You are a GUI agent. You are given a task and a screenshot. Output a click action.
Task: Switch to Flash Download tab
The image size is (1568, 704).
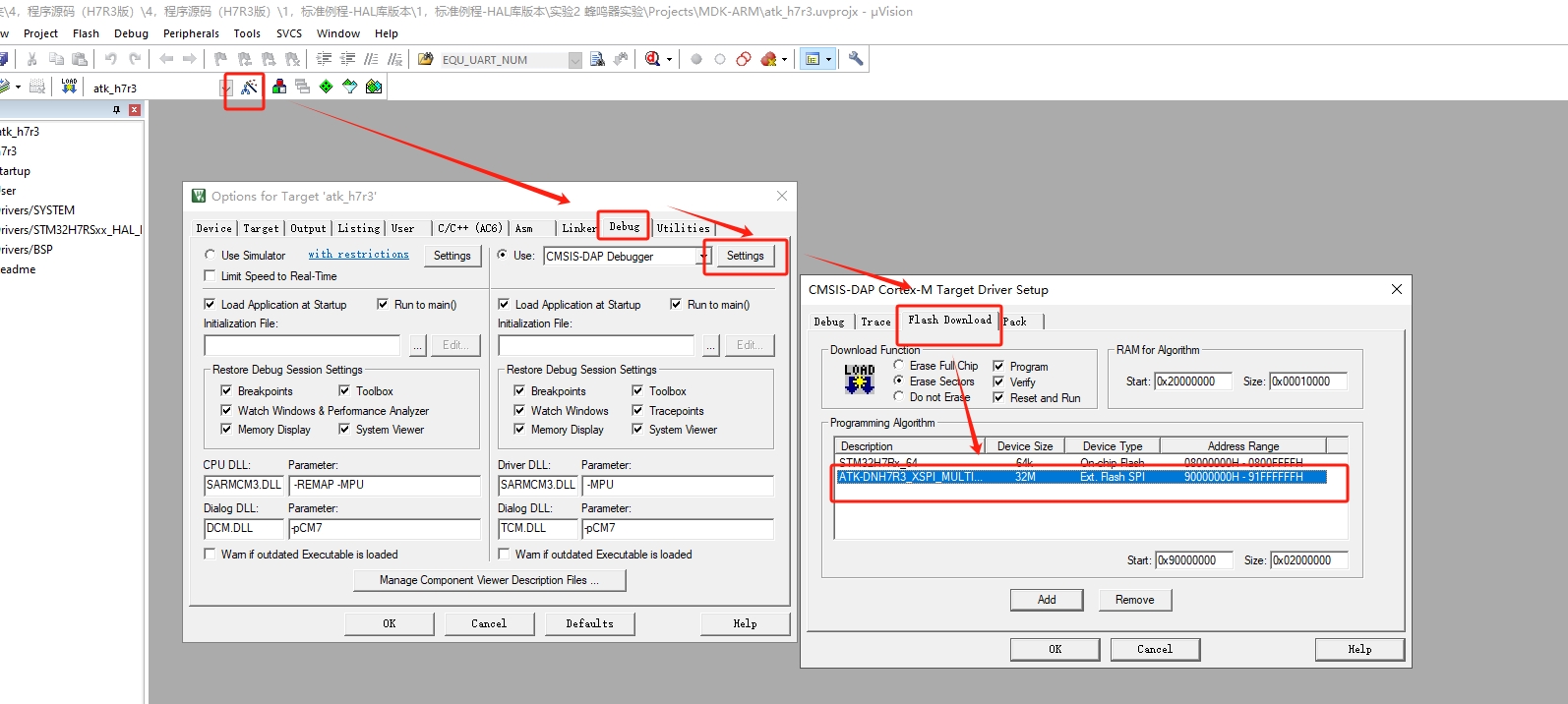click(x=949, y=320)
